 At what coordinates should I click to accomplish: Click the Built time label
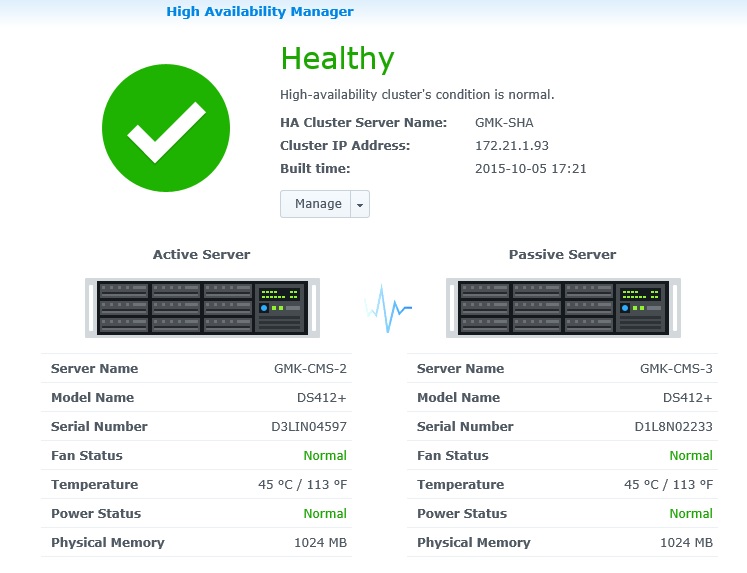click(315, 169)
